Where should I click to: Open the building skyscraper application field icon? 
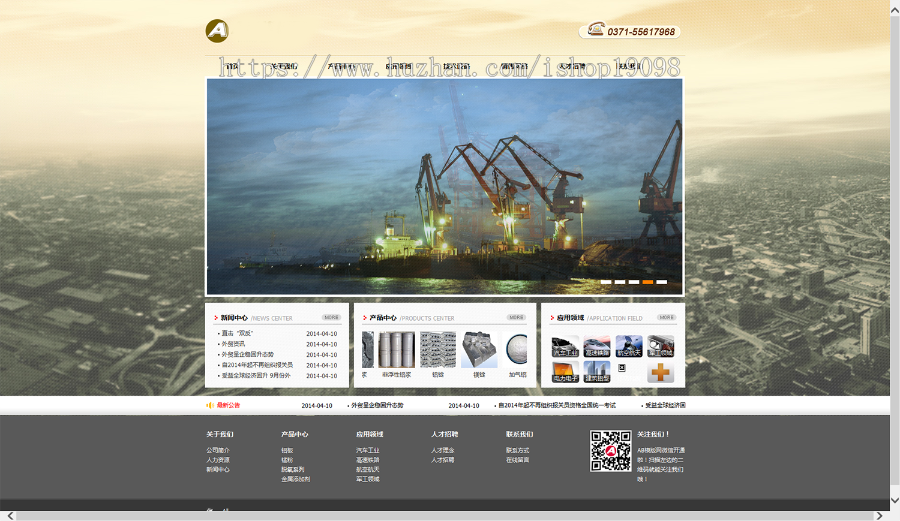coord(597,372)
